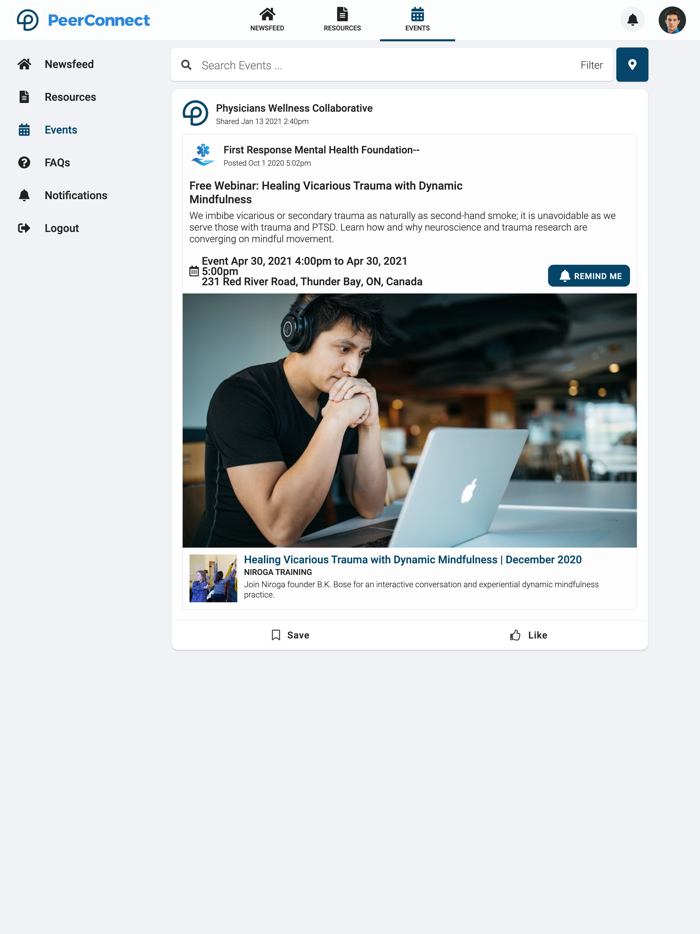
Task: Choose Logout in the sidebar
Action: pyautogui.click(x=62, y=228)
